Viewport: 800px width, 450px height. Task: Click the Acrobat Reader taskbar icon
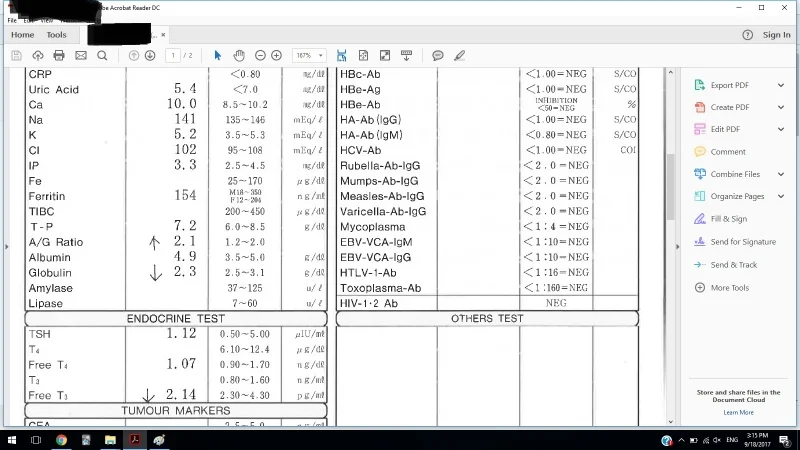click(135, 440)
